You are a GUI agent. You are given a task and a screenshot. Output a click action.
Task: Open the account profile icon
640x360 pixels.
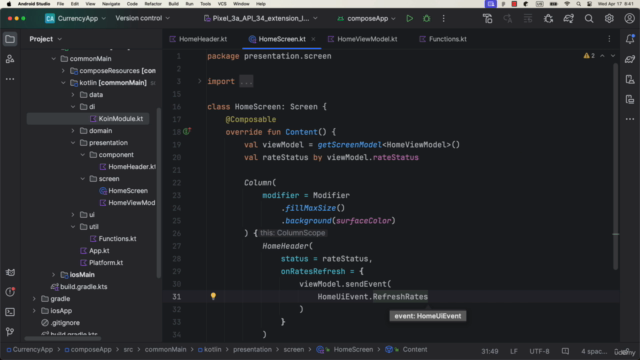[x=629, y=18]
